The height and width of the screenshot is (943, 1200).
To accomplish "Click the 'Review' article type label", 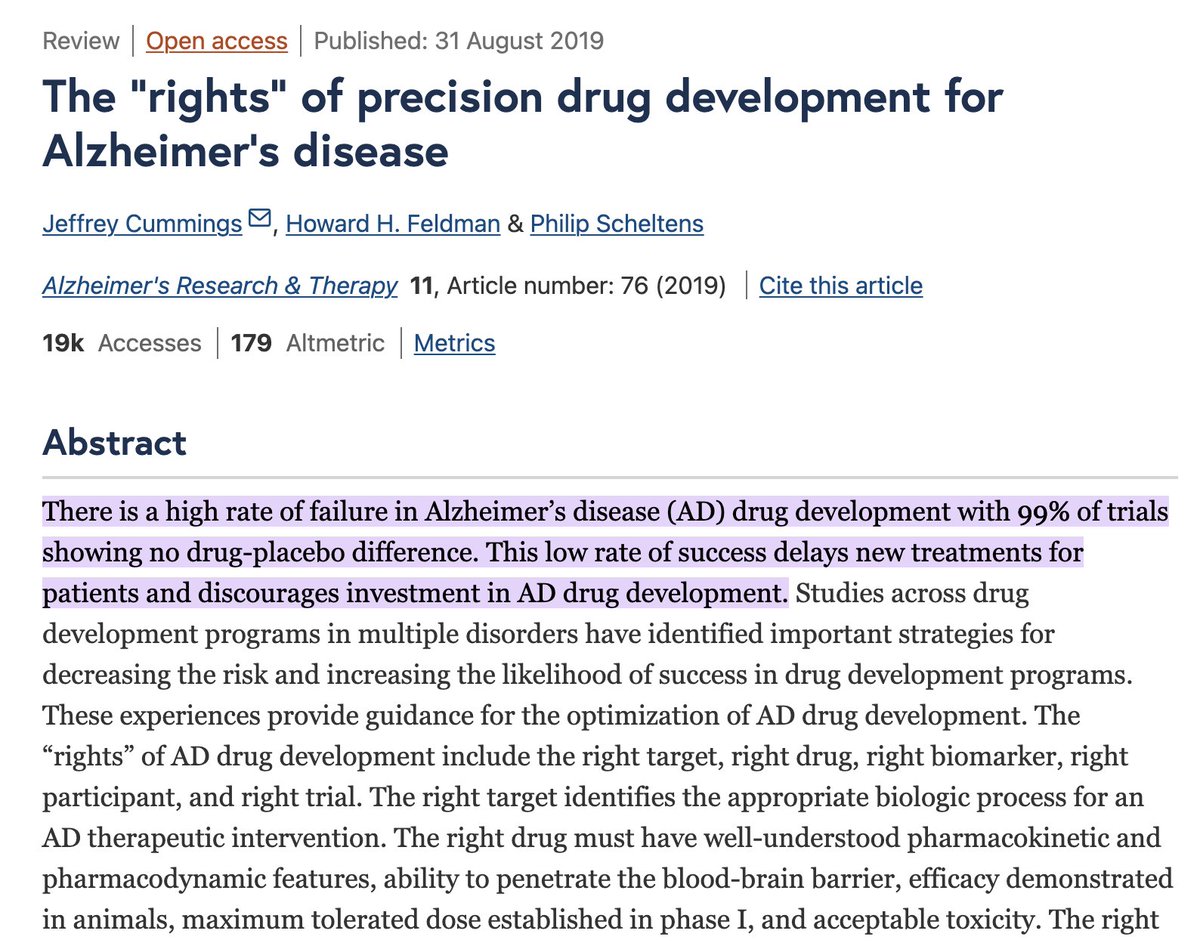I will coord(78,41).
